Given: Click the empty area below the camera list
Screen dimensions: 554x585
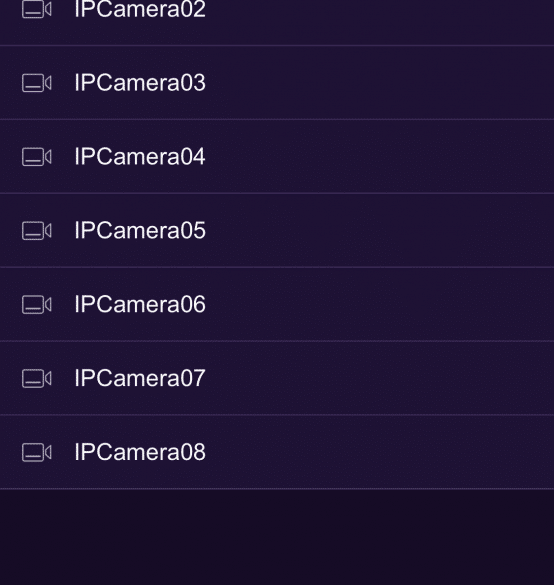Looking at the screenshot, I should (x=277, y=537).
